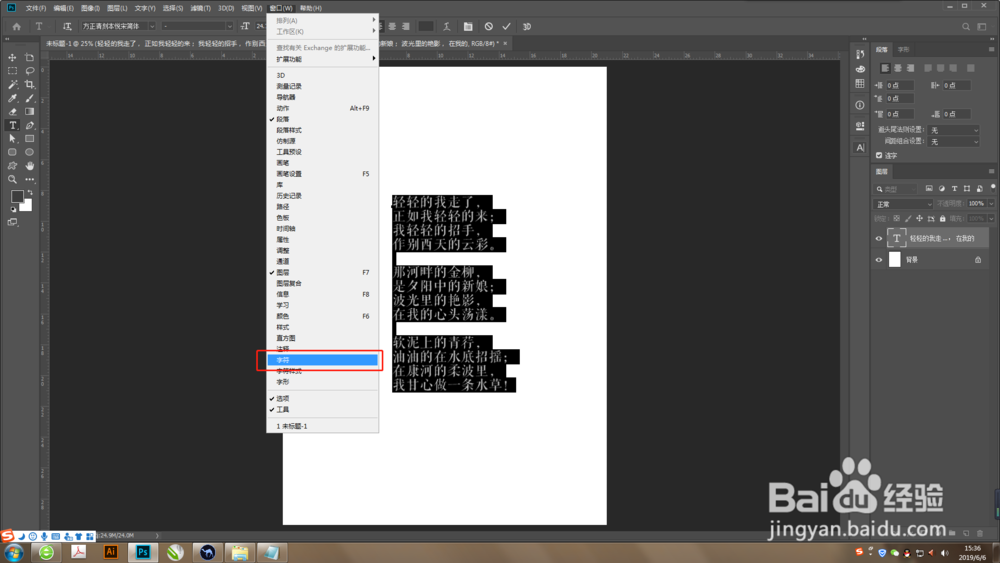
Task: Select the Eyedropper tool
Action: [x=12, y=98]
